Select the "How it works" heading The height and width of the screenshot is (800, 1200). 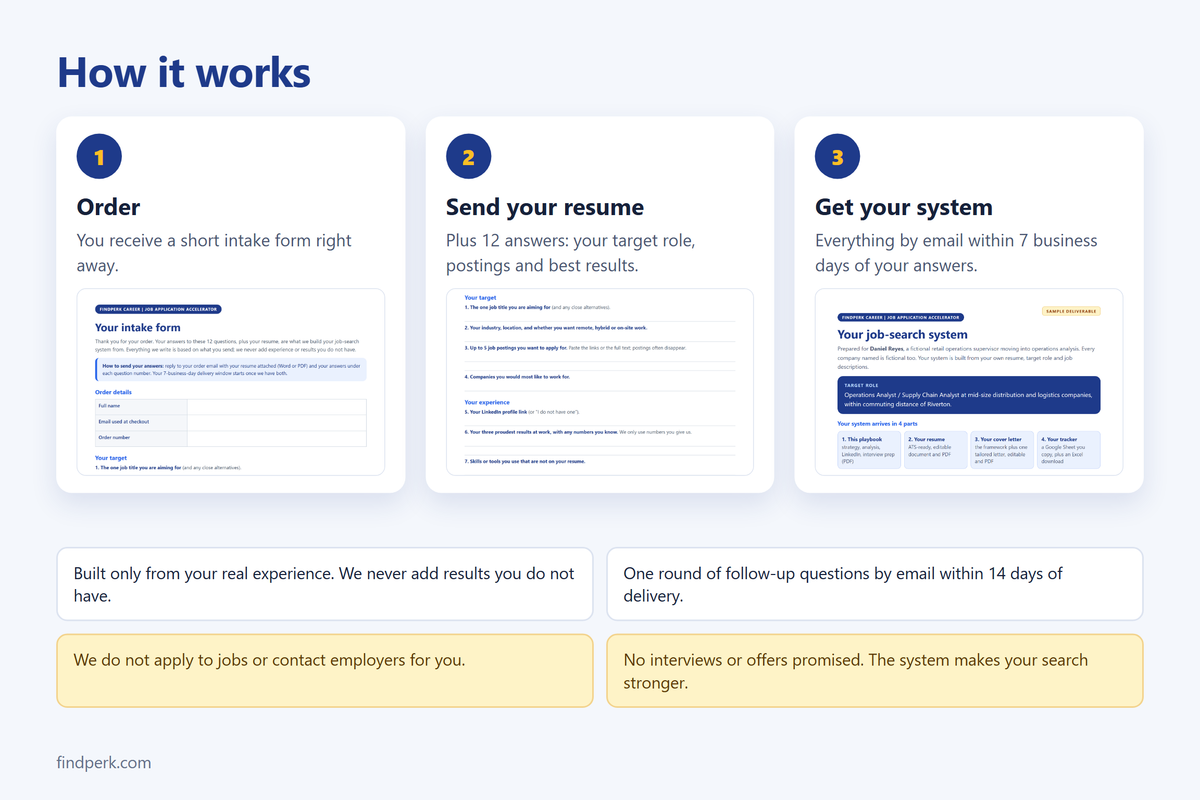click(184, 73)
